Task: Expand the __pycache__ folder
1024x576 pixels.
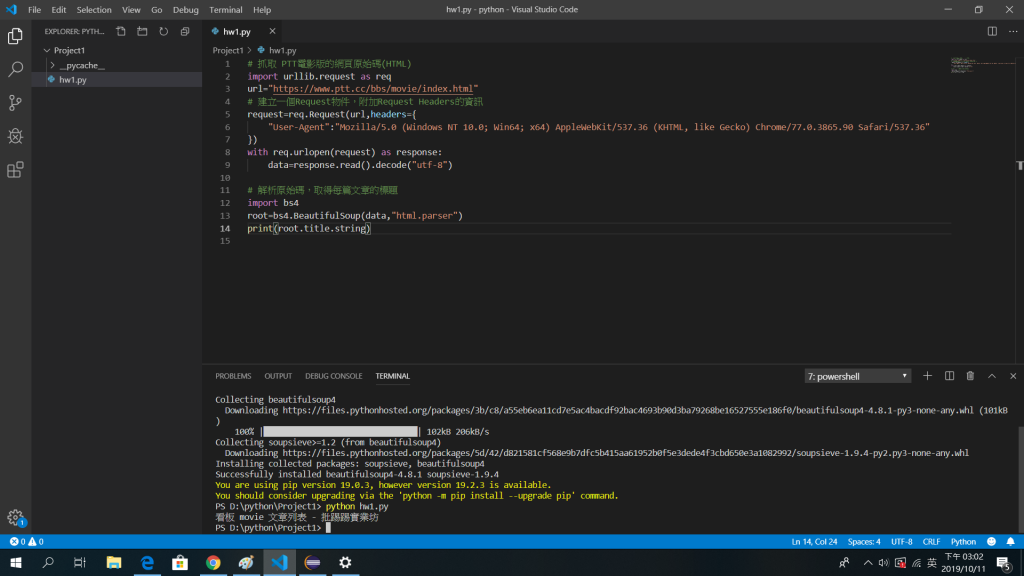Action: point(80,65)
